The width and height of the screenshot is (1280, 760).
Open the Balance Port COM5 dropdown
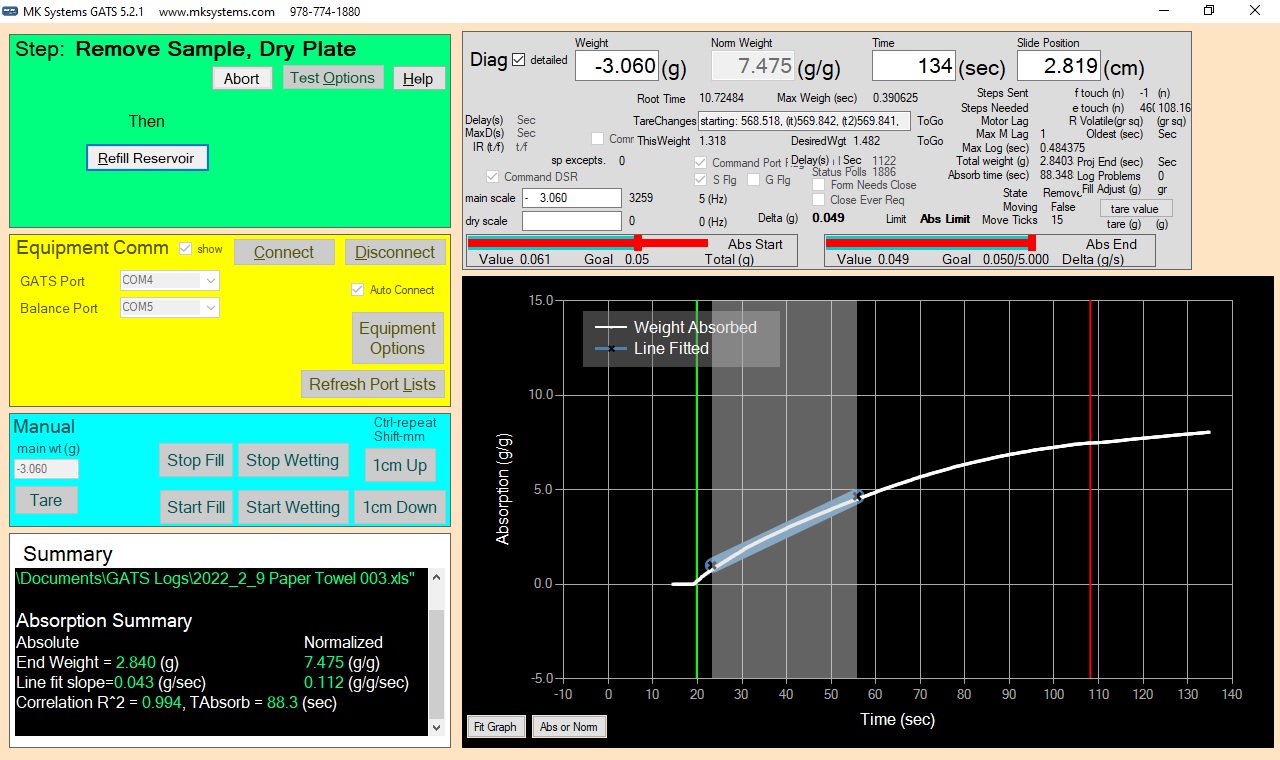point(169,308)
